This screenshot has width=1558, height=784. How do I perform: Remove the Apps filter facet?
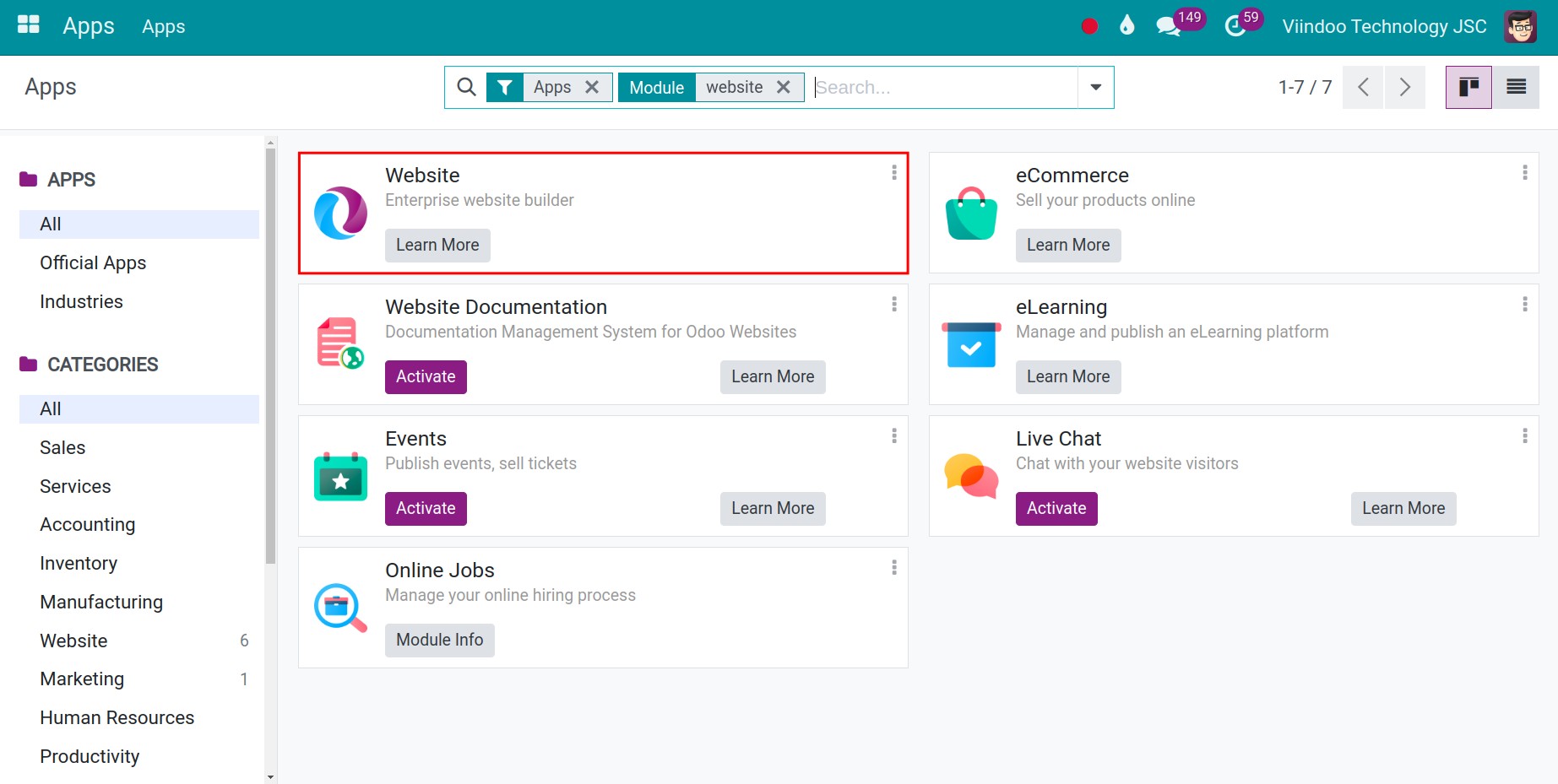pyautogui.click(x=592, y=87)
